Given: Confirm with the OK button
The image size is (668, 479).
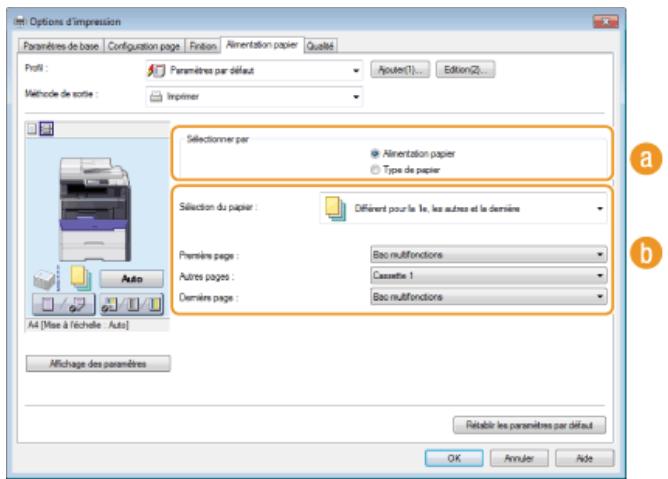Looking at the screenshot, I should (454, 459).
